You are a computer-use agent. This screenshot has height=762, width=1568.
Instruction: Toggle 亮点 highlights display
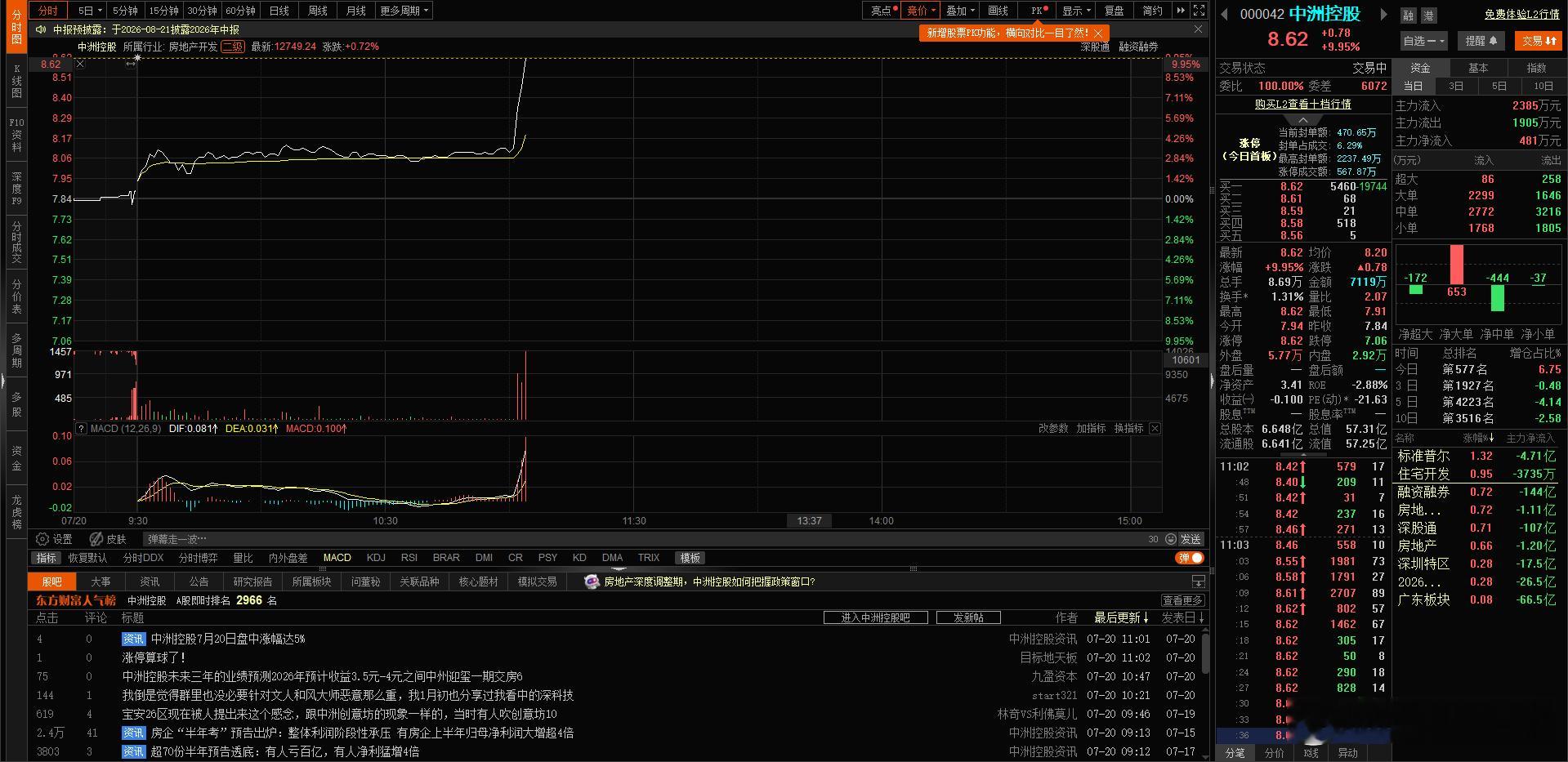883,11
